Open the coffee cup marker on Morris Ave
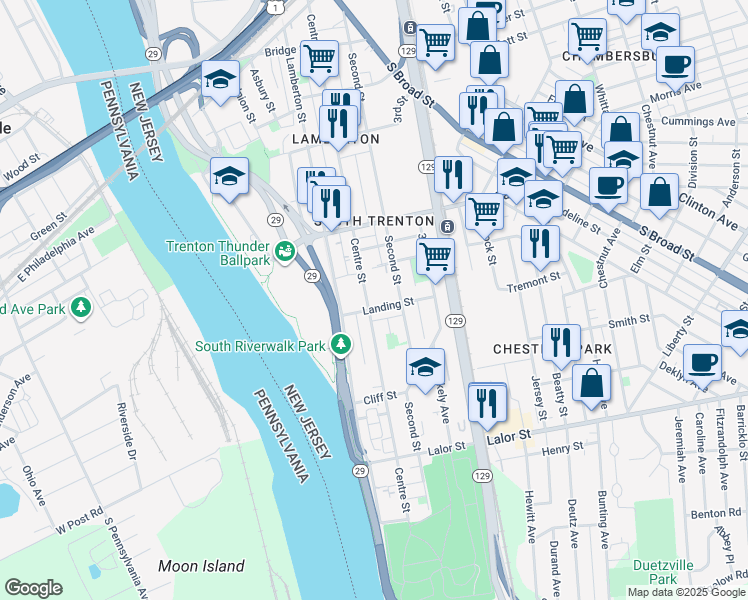This screenshot has height=600, width=748. tap(675, 66)
